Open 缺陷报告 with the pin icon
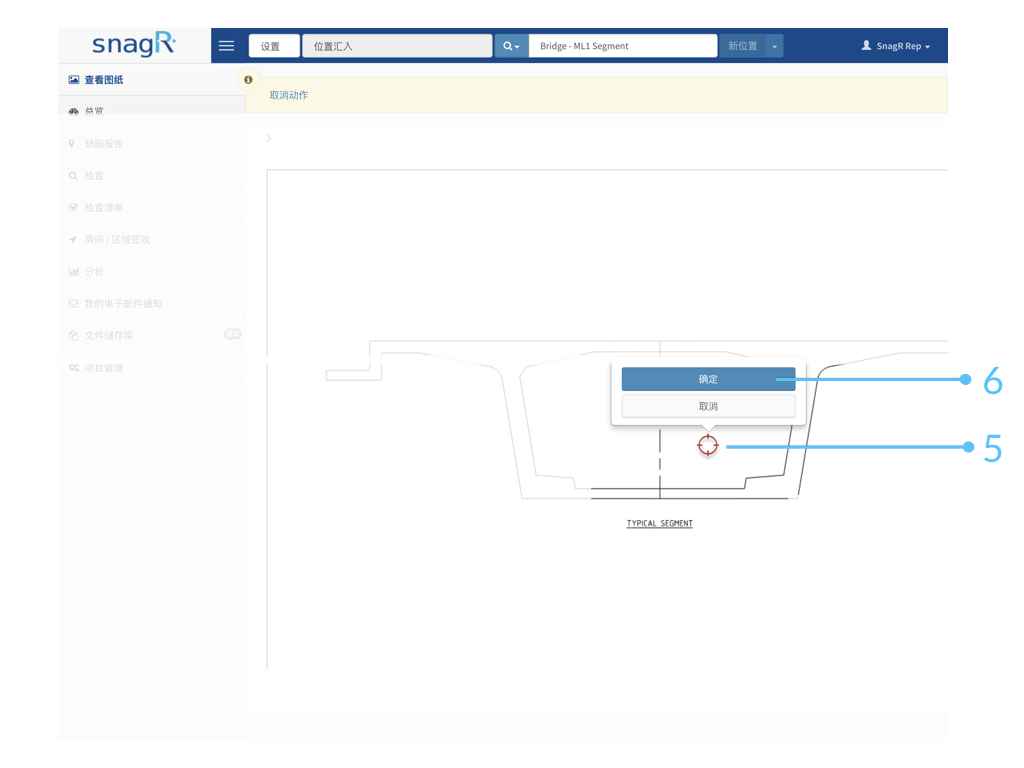The width and height of the screenshot is (1024, 768). point(152,144)
